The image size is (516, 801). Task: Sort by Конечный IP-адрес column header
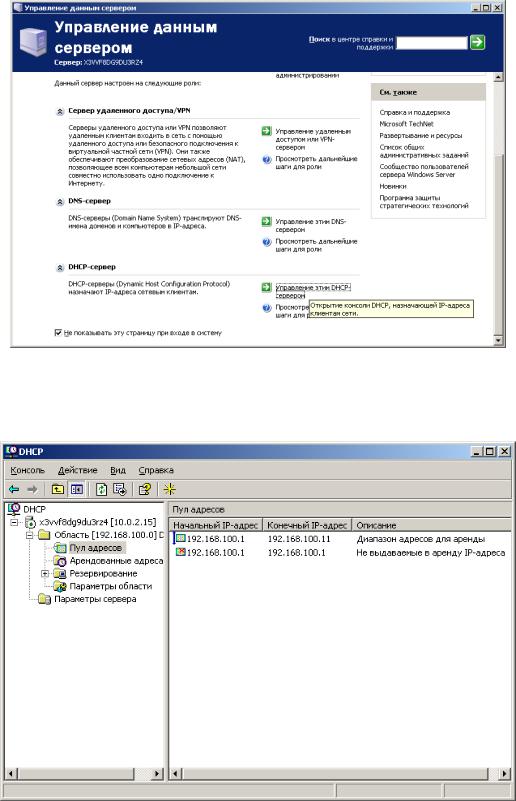coord(307,525)
